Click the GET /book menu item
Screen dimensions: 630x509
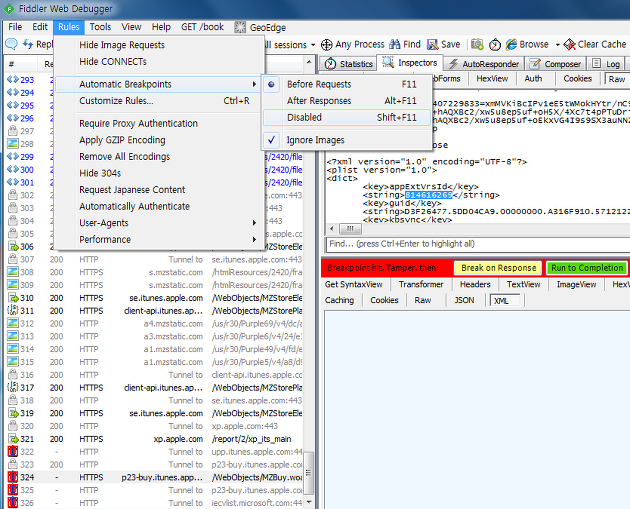[202, 27]
